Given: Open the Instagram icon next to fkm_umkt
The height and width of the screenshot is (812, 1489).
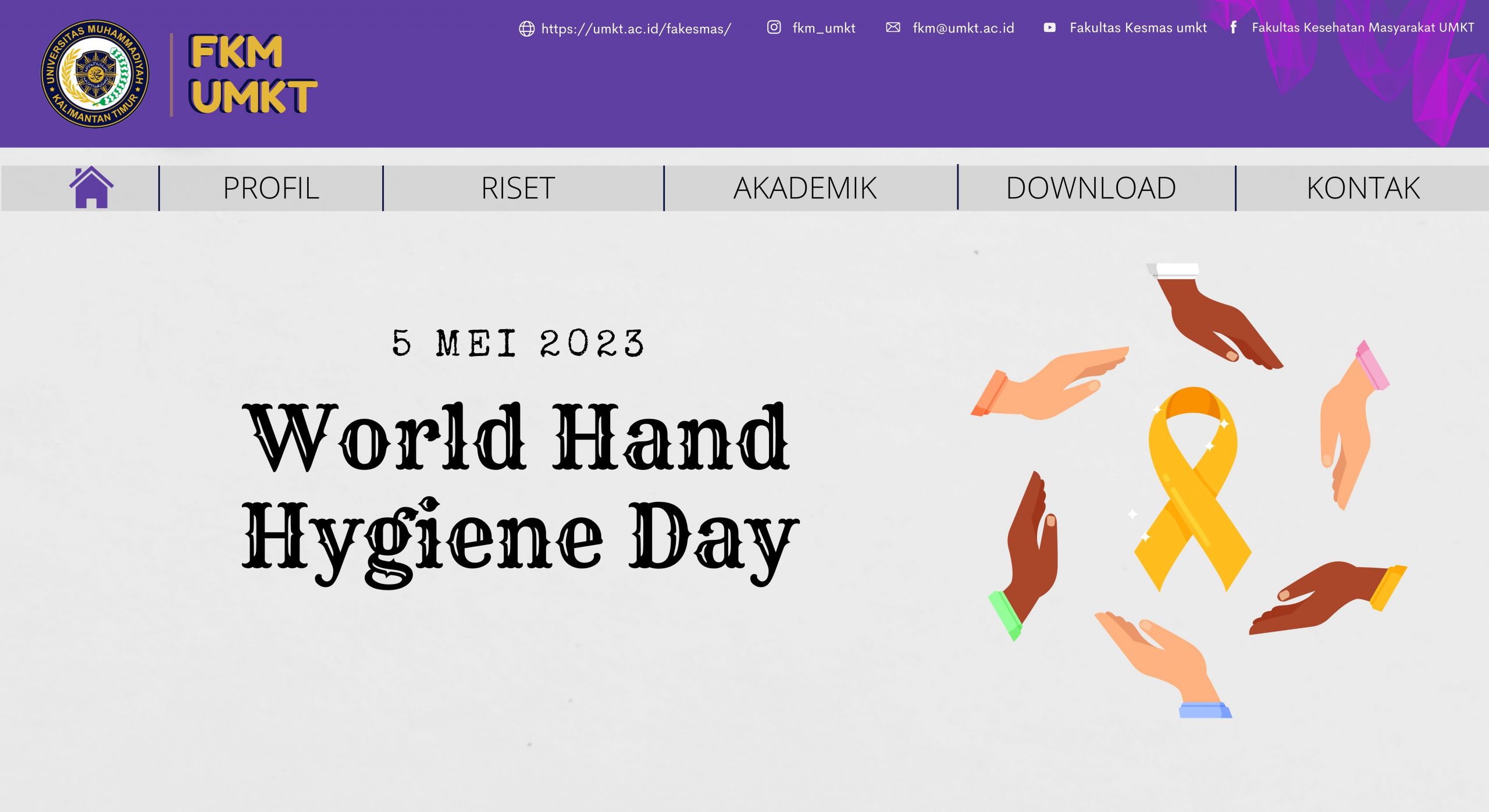Looking at the screenshot, I should 774,27.
